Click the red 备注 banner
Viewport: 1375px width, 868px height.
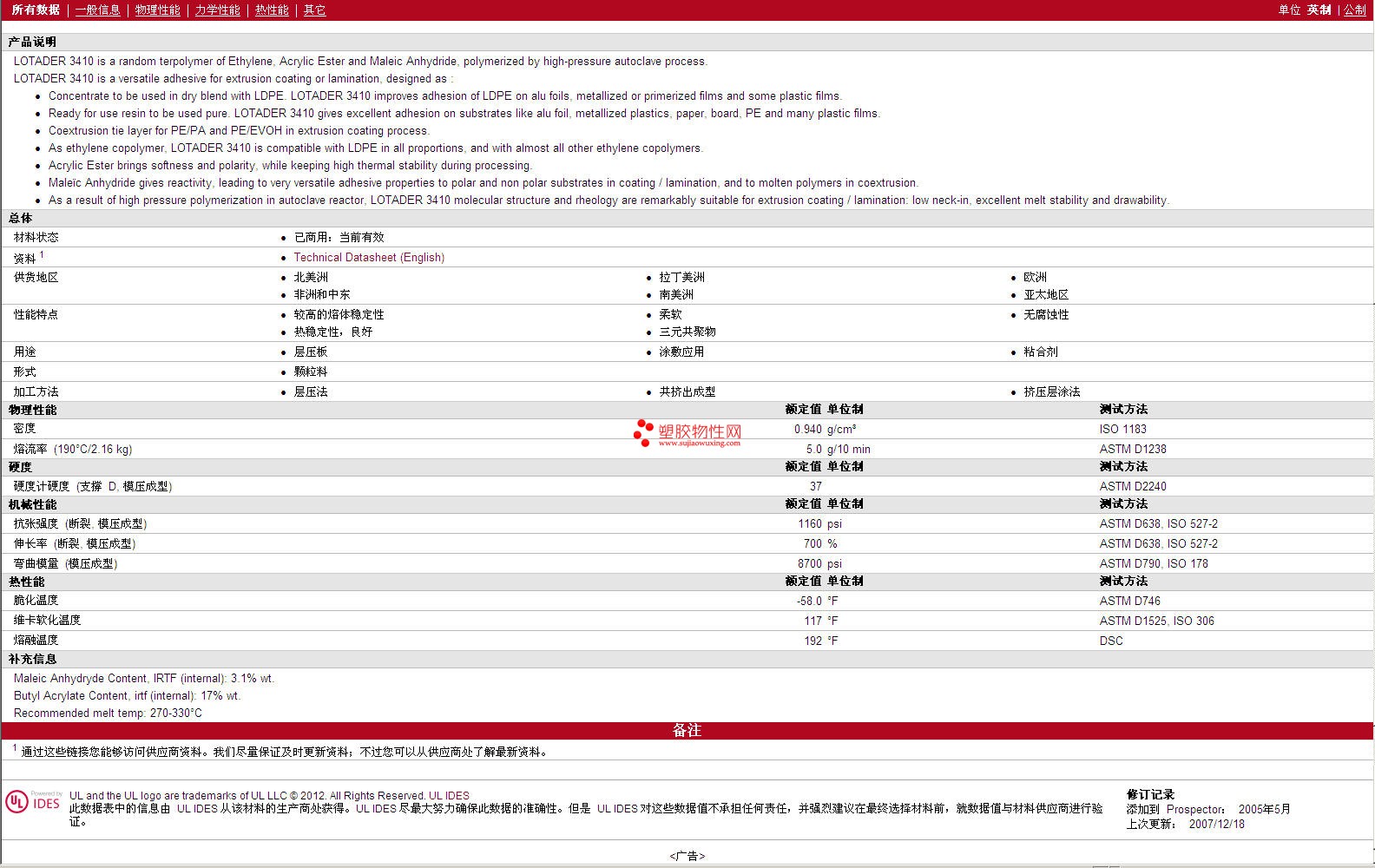click(x=687, y=730)
